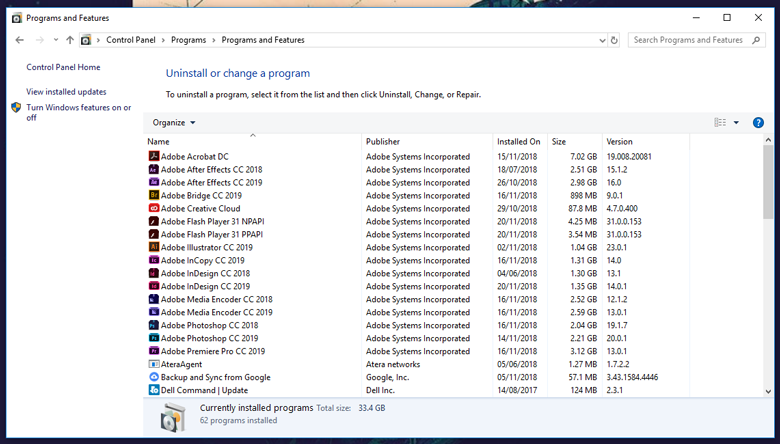
Task: Click the Adobe After Effects CC 2018 icon
Action: pos(154,169)
